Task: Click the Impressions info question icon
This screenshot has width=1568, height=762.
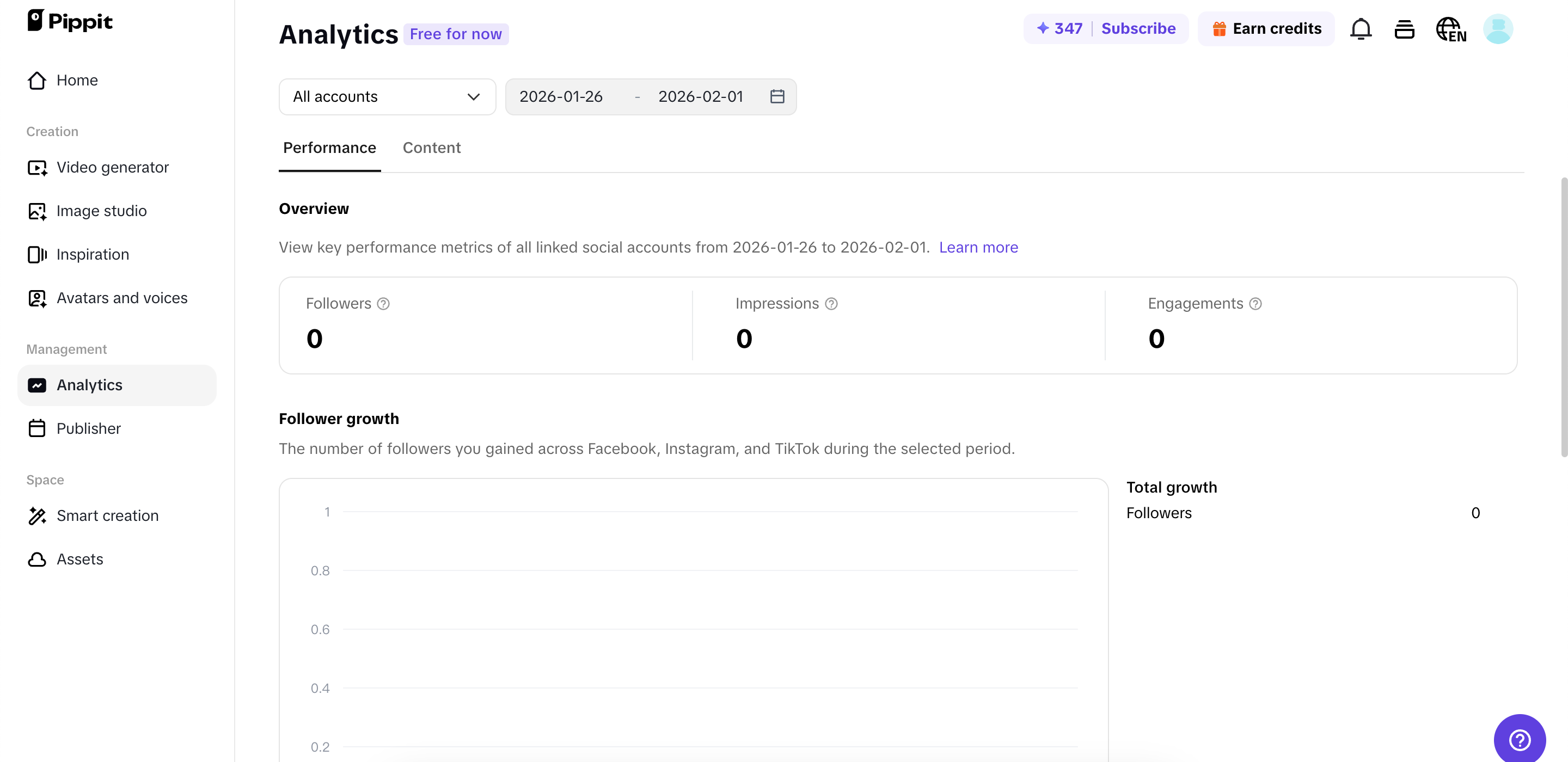Action: click(831, 304)
